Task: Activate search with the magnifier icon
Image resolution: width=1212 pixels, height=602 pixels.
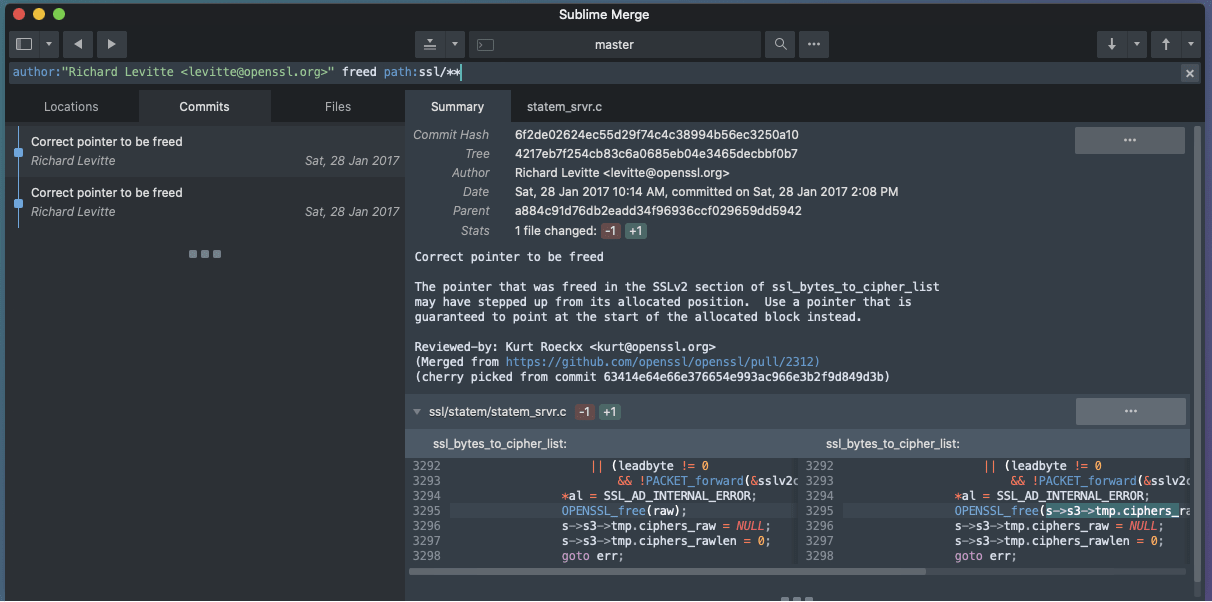Action: (779, 44)
